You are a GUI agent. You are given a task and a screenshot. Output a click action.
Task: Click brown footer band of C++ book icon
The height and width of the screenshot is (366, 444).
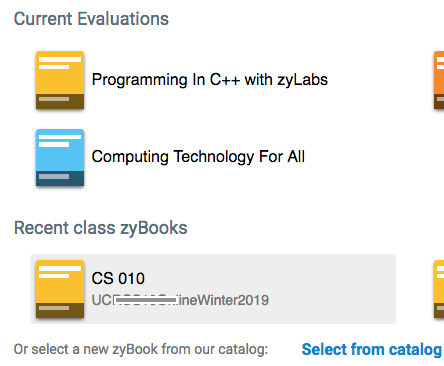coord(60,101)
